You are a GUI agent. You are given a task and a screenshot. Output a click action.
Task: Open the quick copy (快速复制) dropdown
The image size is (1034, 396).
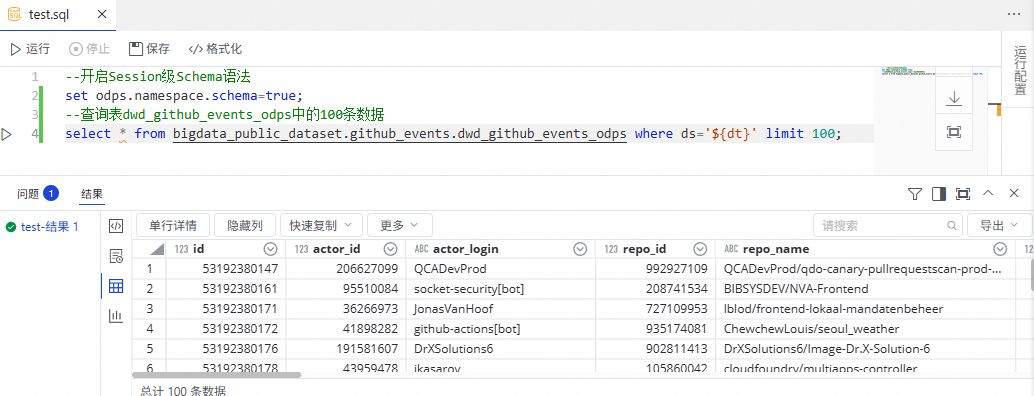tap(321, 225)
